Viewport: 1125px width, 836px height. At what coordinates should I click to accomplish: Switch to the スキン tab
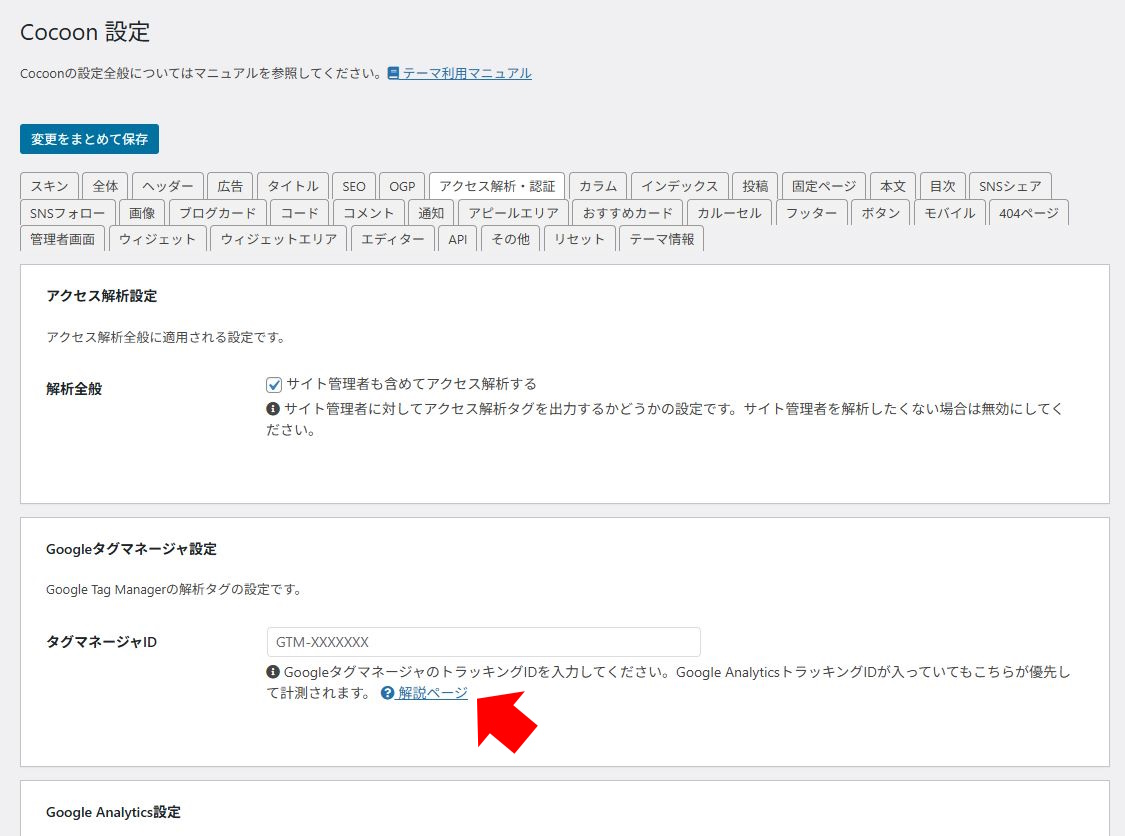(49, 186)
